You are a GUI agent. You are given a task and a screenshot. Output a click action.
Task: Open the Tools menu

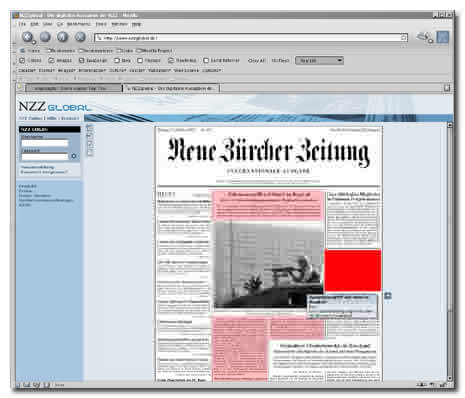click(x=101, y=24)
